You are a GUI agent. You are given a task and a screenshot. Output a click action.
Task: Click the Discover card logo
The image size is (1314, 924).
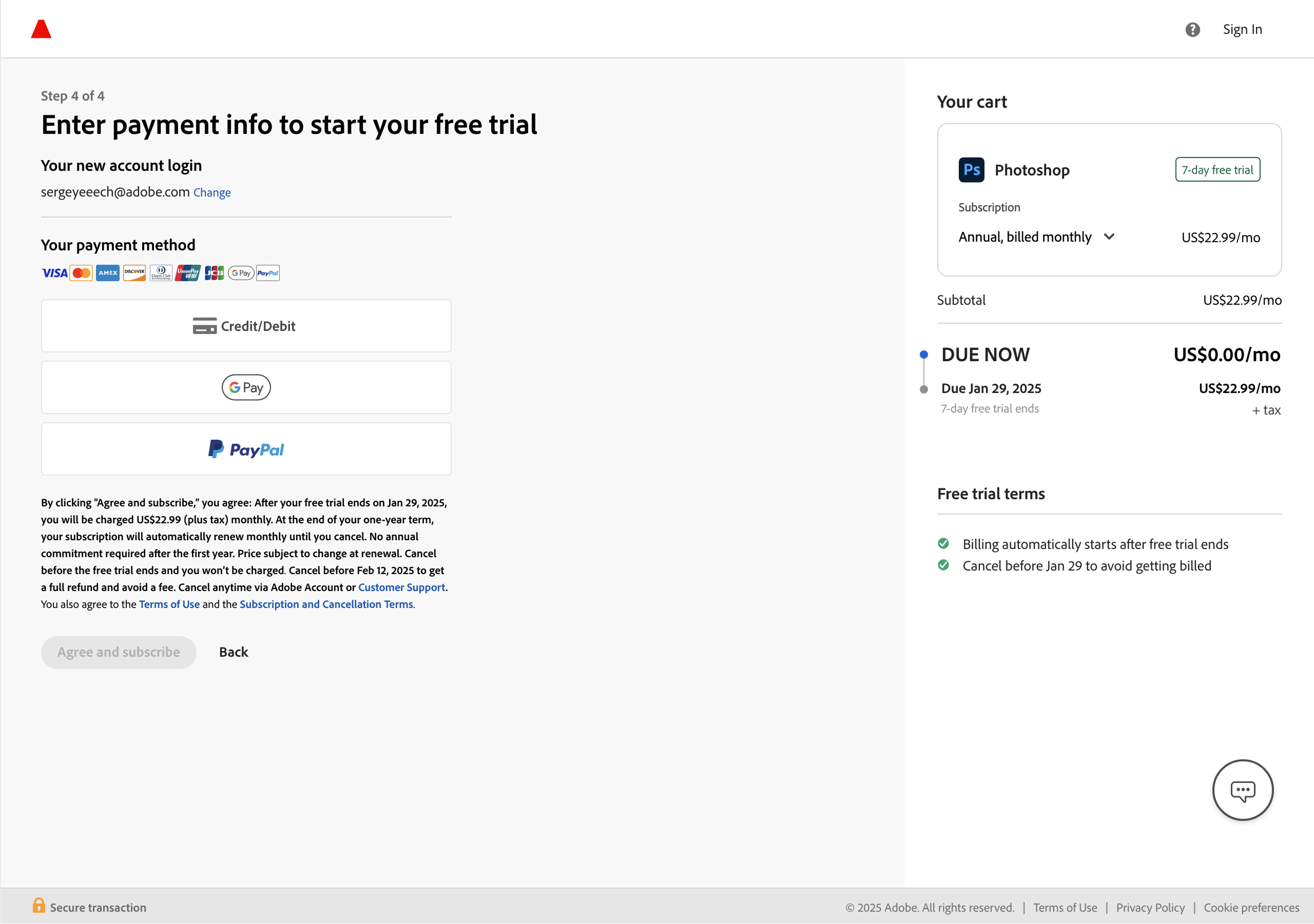coord(134,273)
